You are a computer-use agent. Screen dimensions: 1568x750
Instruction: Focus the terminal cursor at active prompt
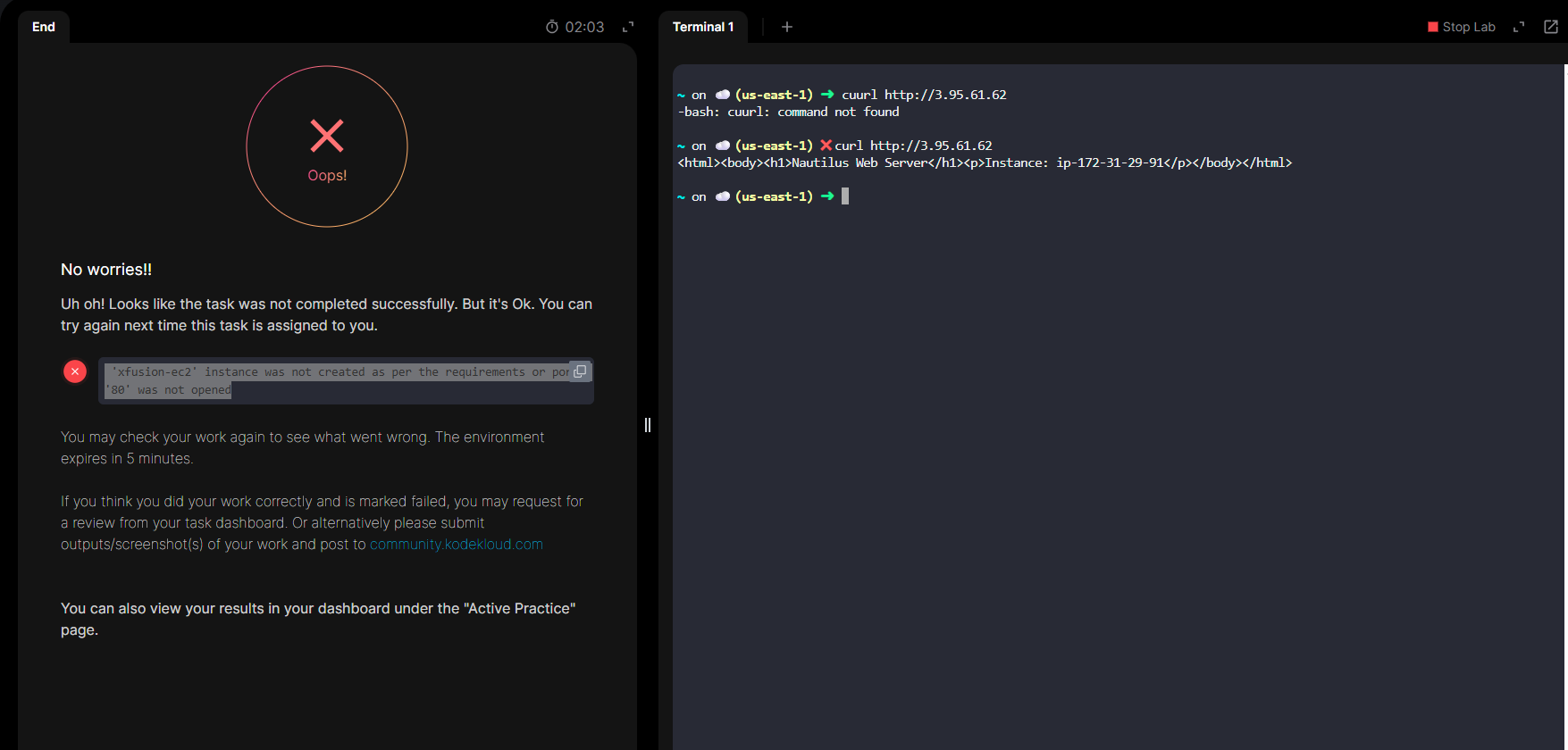[845, 196]
